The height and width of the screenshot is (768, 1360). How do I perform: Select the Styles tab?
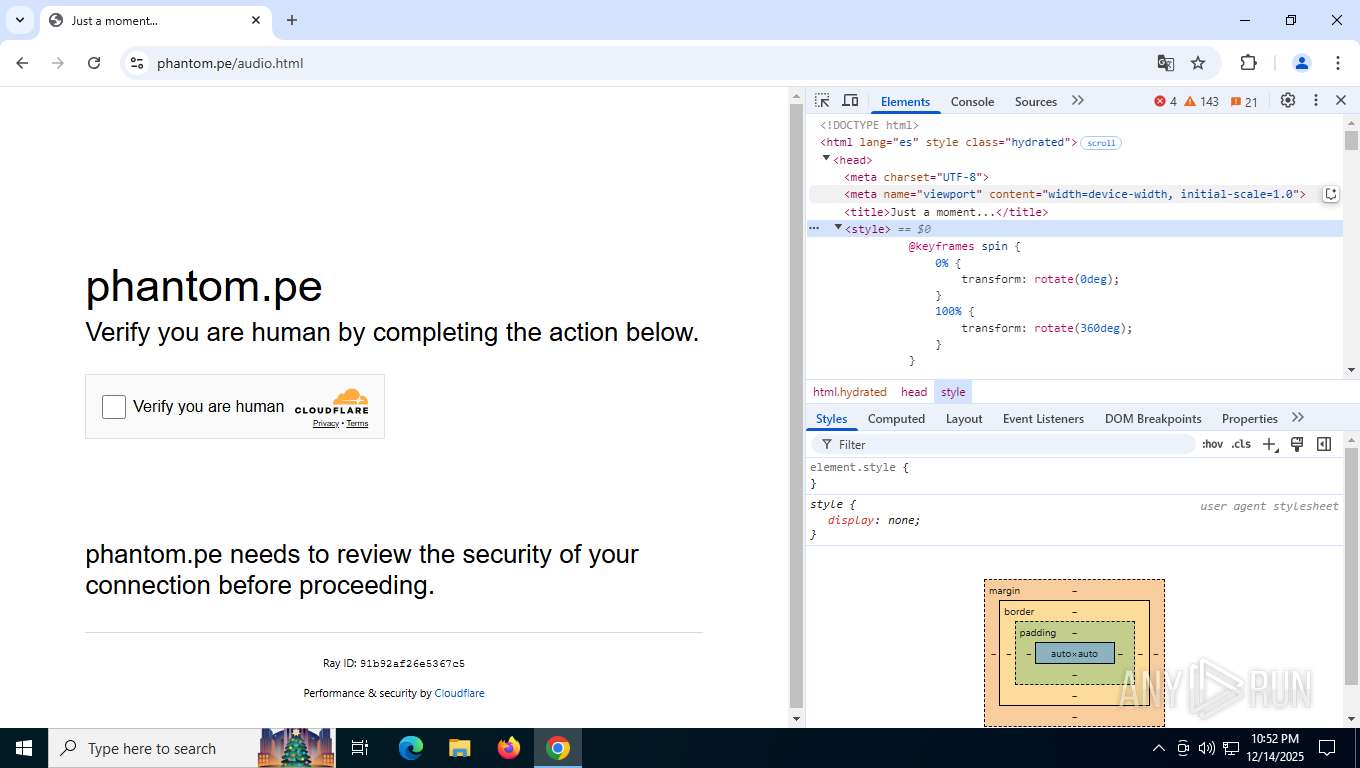click(x=831, y=419)
